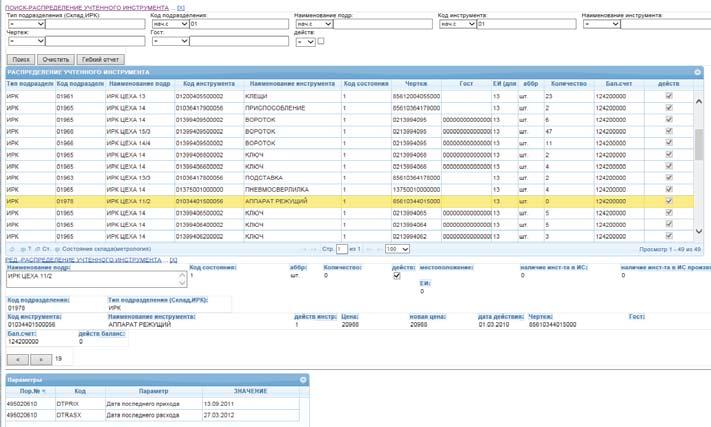
Task: Go to the previous page in pager
Action: (x=314, y=249)
